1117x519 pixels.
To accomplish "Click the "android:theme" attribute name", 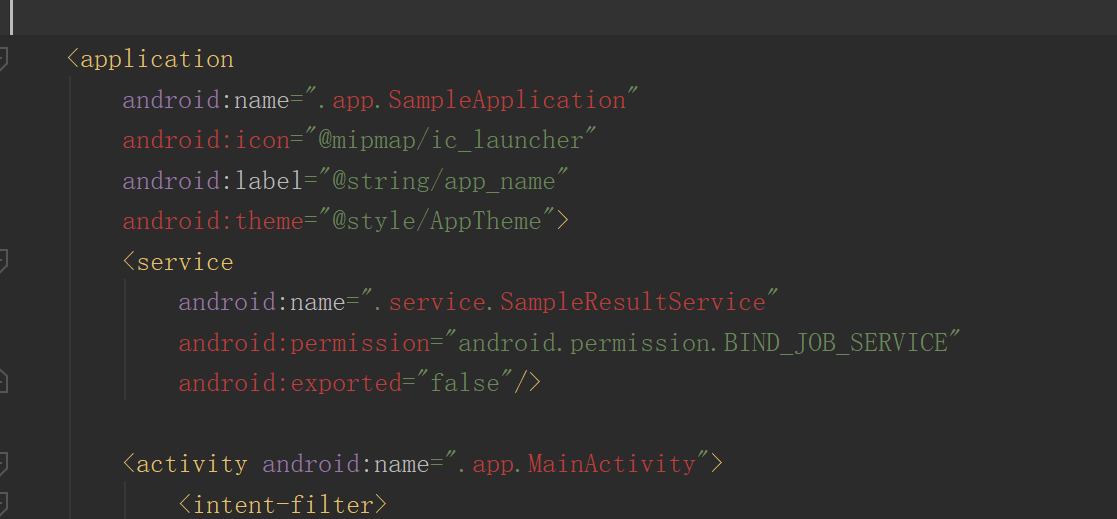I will pos(213,221).
